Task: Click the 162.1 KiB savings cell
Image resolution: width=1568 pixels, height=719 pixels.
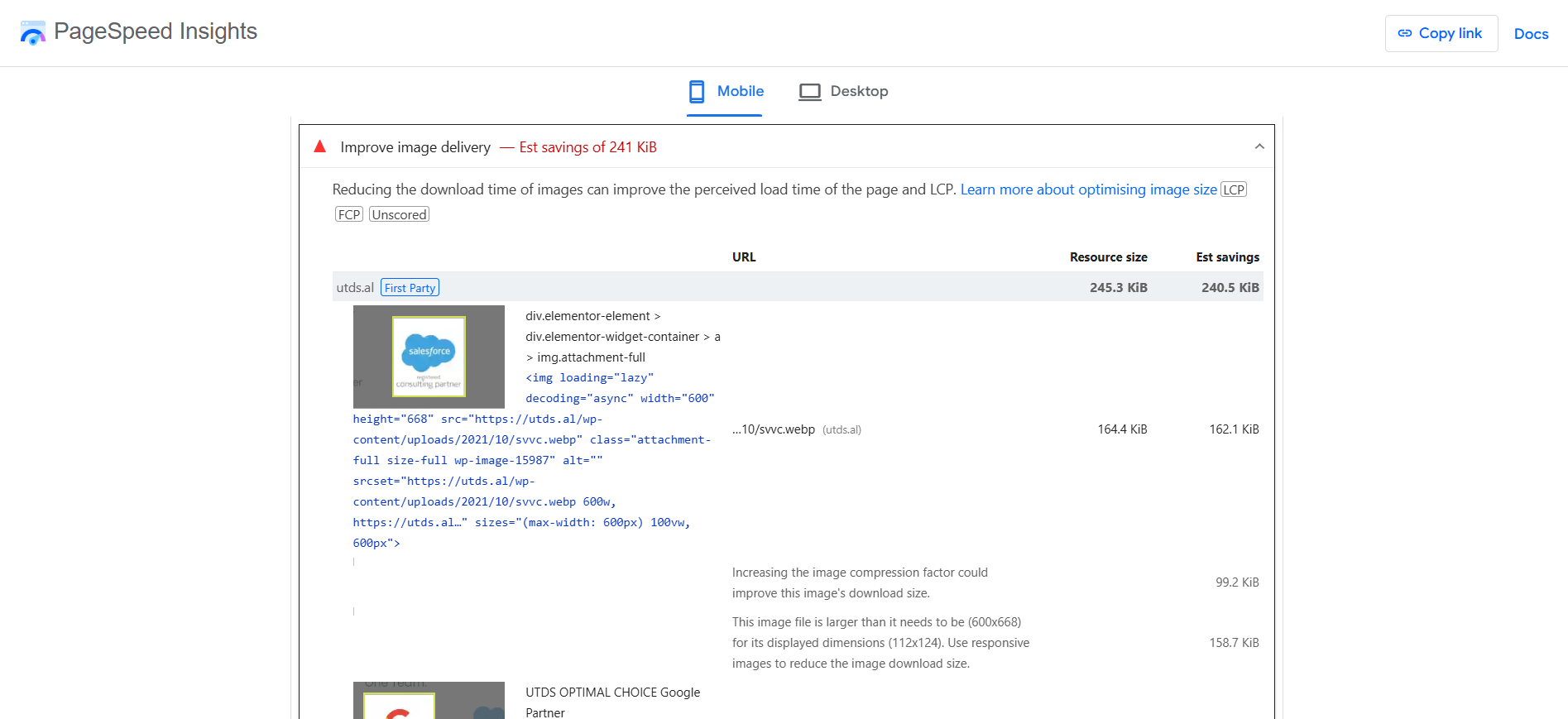Action: pyautogui.click(x=1234, y=429)
